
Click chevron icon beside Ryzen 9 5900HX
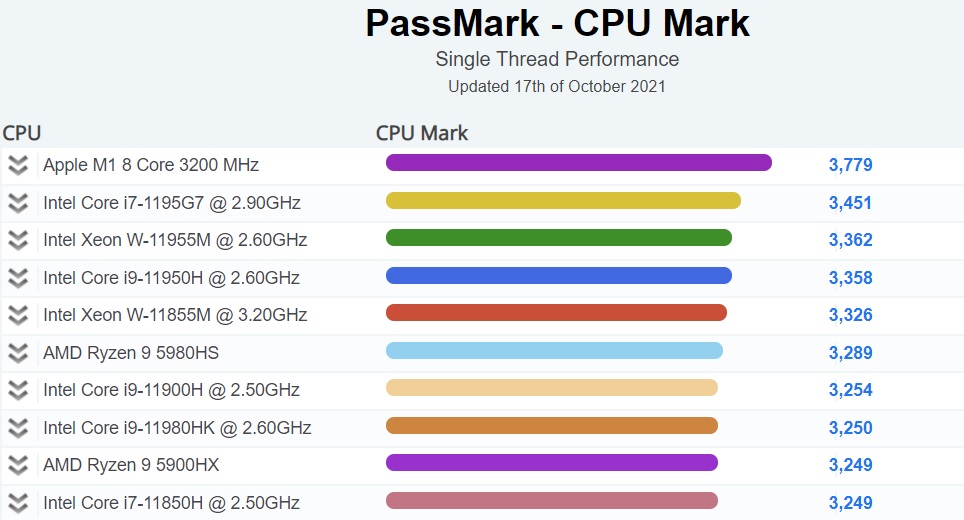(18, 465)
